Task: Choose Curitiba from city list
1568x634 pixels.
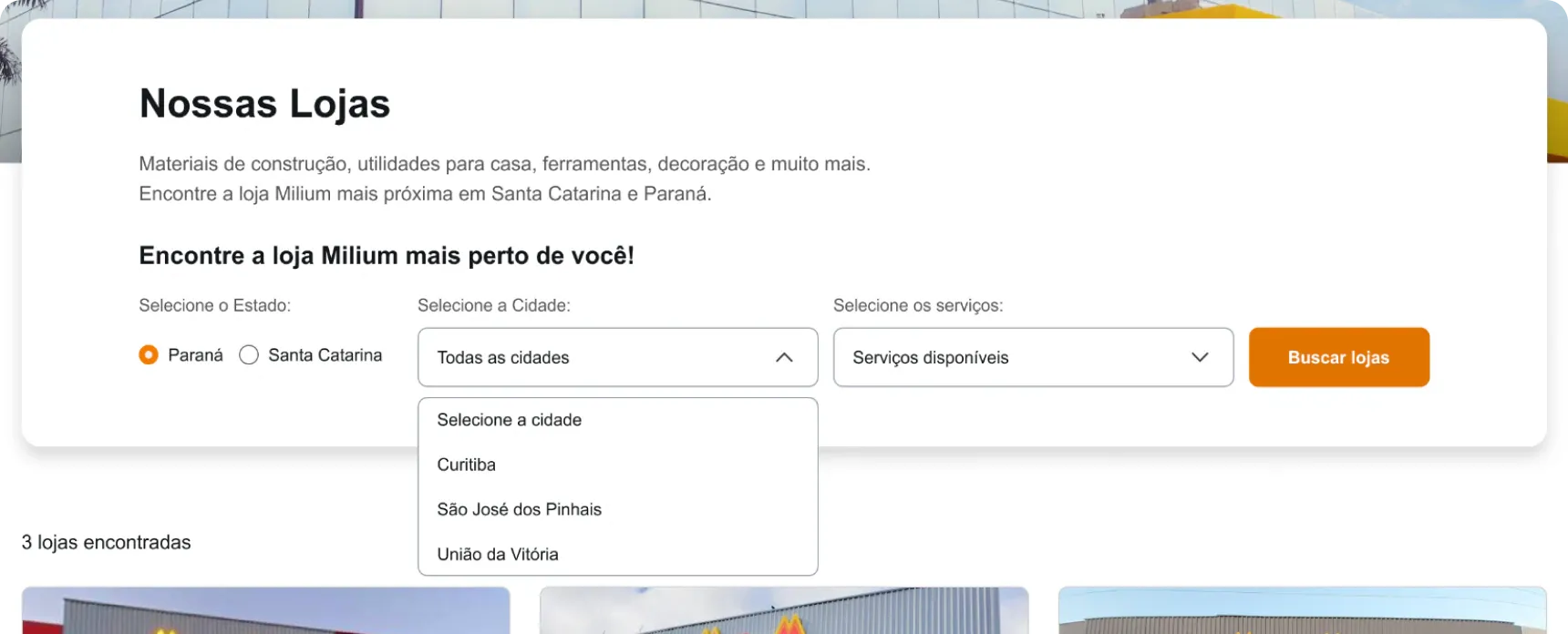Action: pos(617,465)
